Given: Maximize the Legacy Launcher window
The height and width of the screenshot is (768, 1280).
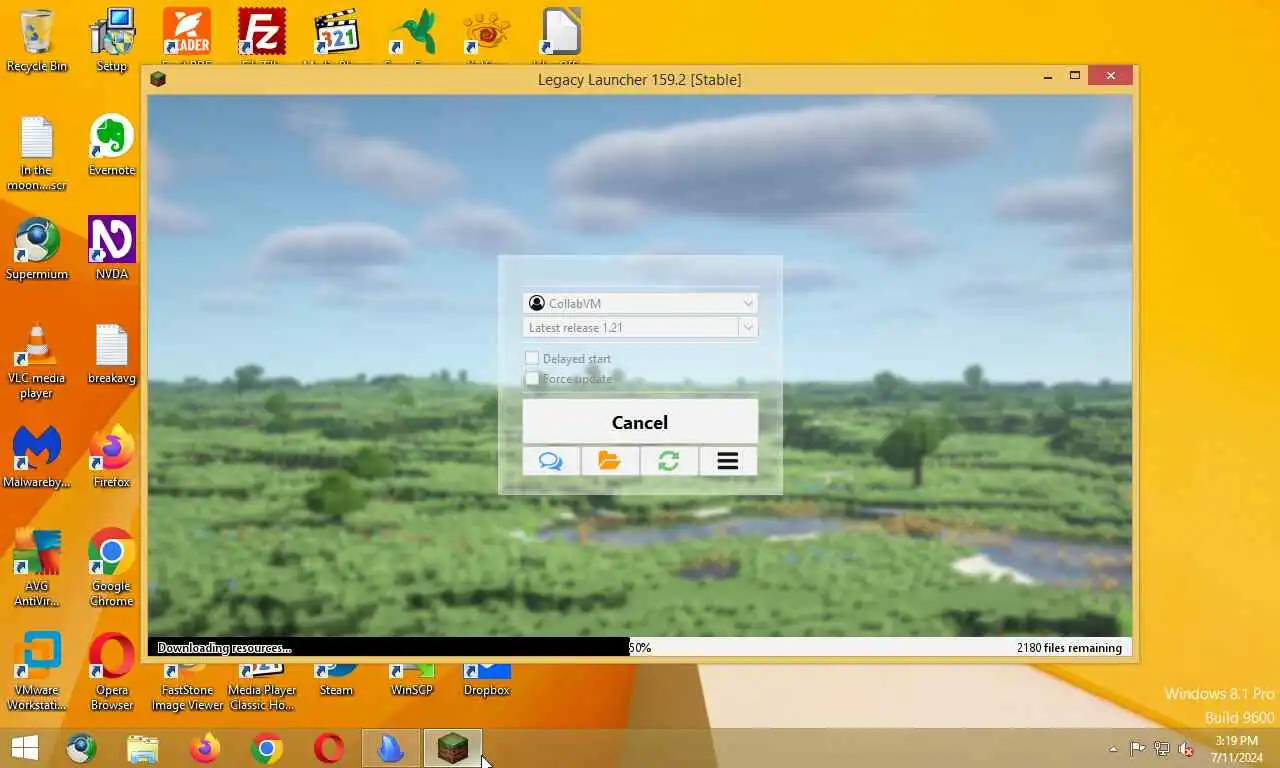Looking at the screenshot, I should pos(1075,76).
